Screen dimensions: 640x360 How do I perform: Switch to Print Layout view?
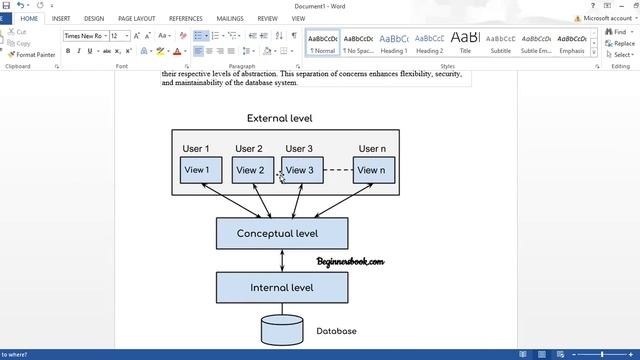pos(542,354)
